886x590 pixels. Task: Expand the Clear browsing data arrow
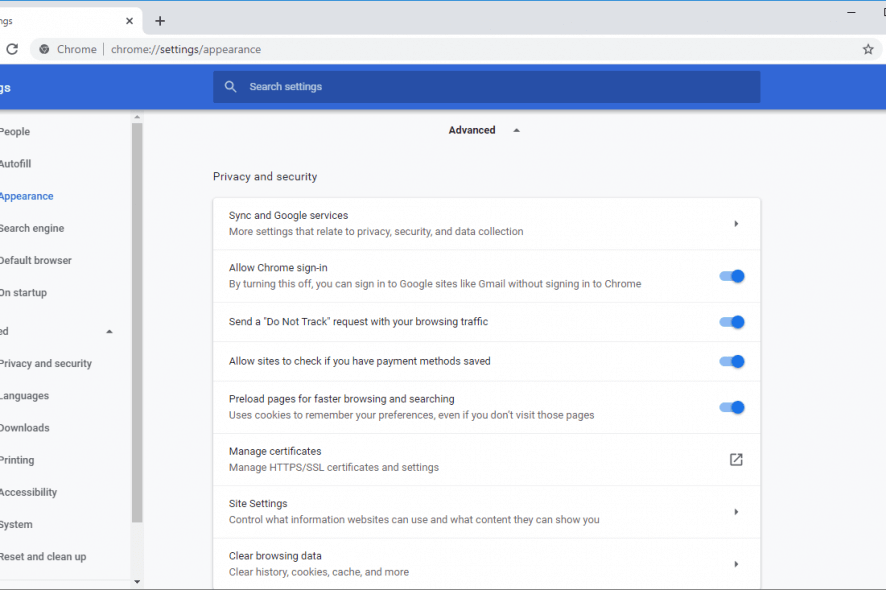coord(736,564)
